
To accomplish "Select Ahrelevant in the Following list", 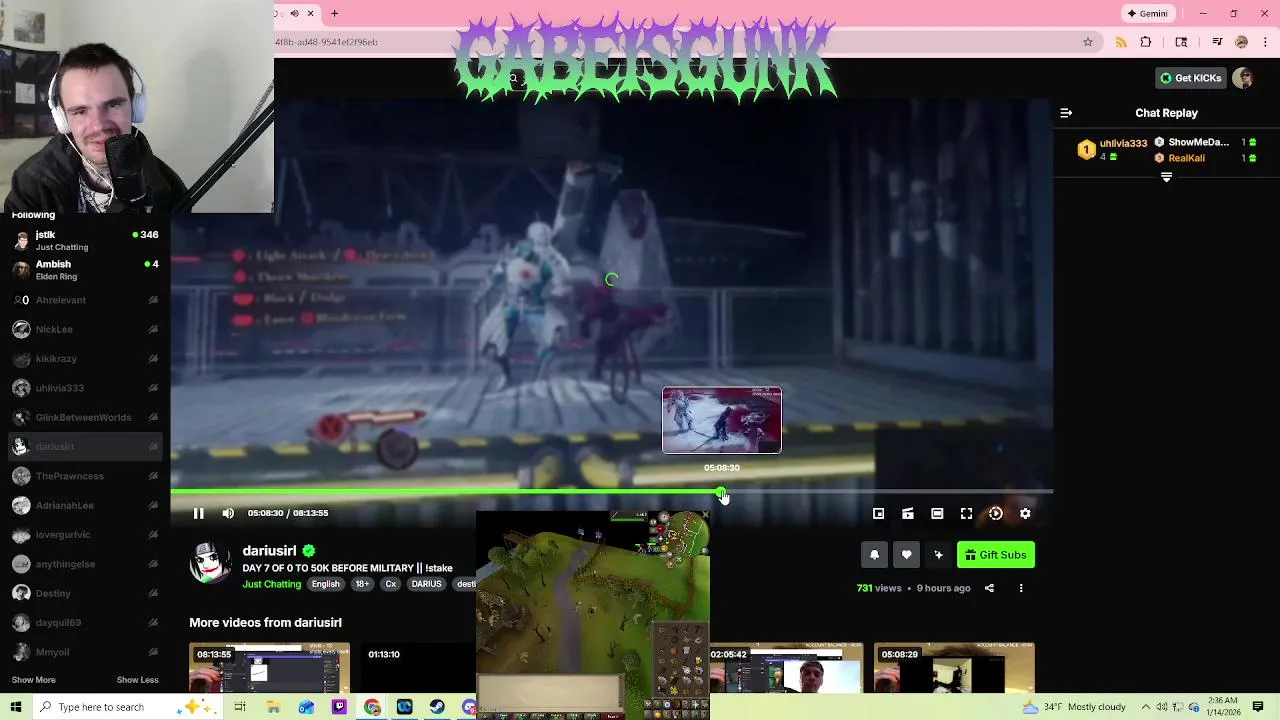I will pos(85,300).
